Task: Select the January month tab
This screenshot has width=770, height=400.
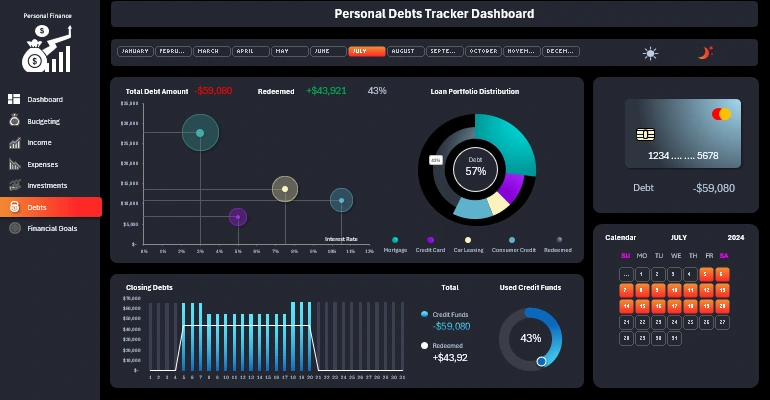Action: click(x=135, y=51)
